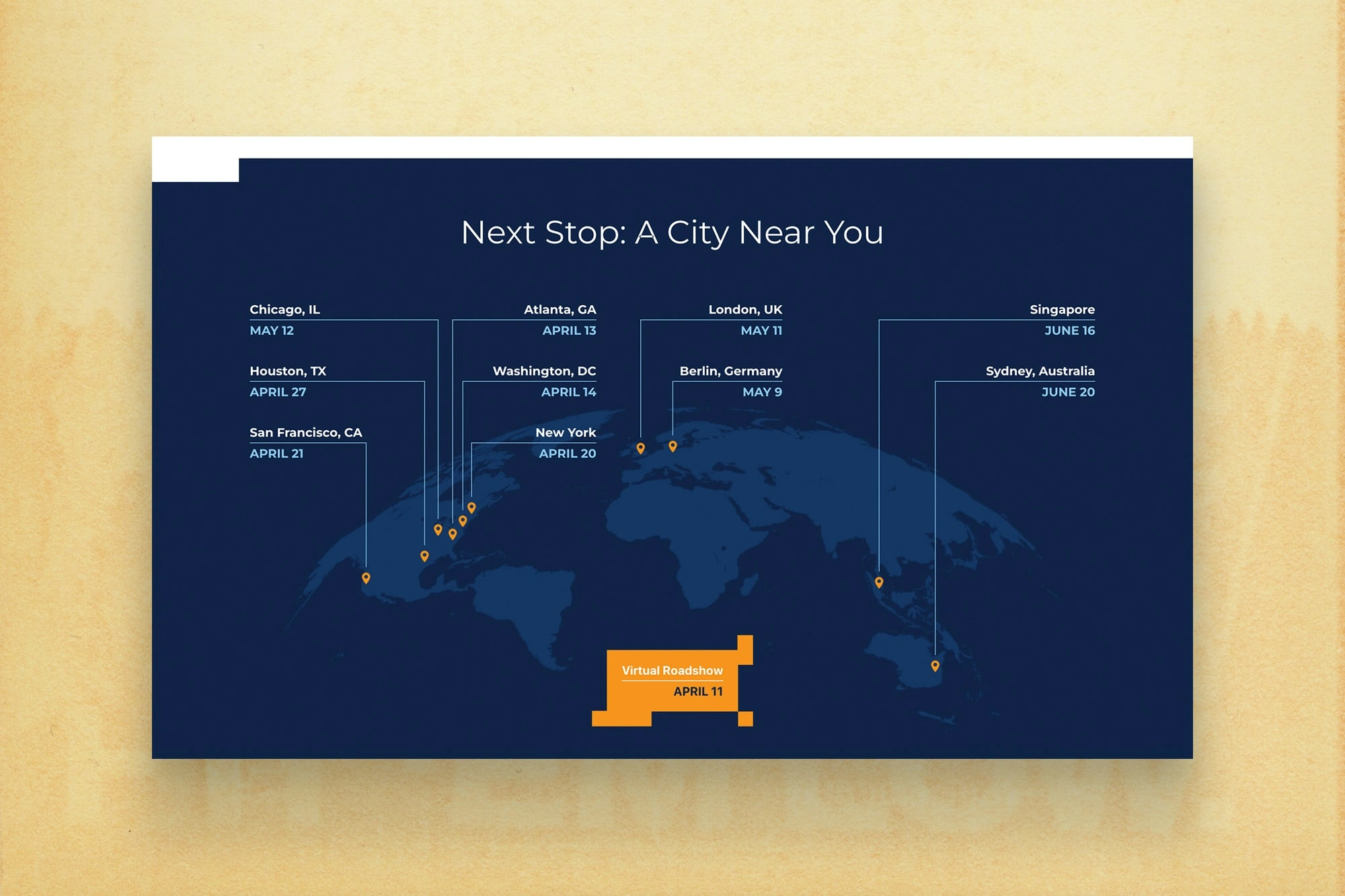
Task: Select the Berlin, Germany label
Action: [x=731, y=371]
